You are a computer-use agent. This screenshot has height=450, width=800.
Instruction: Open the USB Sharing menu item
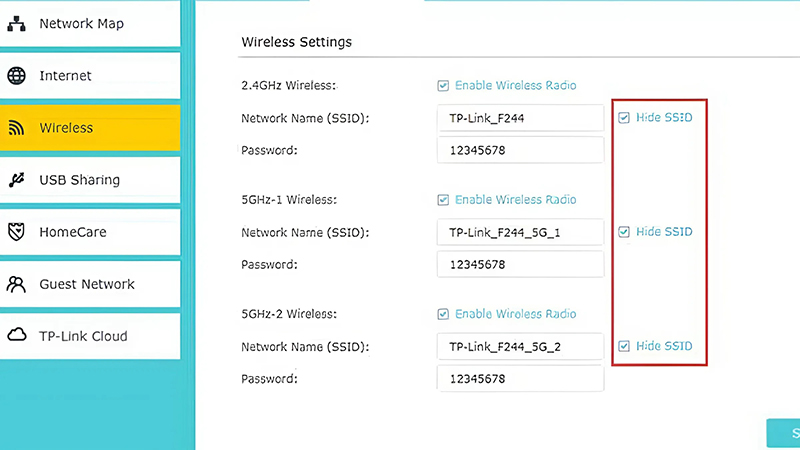(x=80, y=180)
